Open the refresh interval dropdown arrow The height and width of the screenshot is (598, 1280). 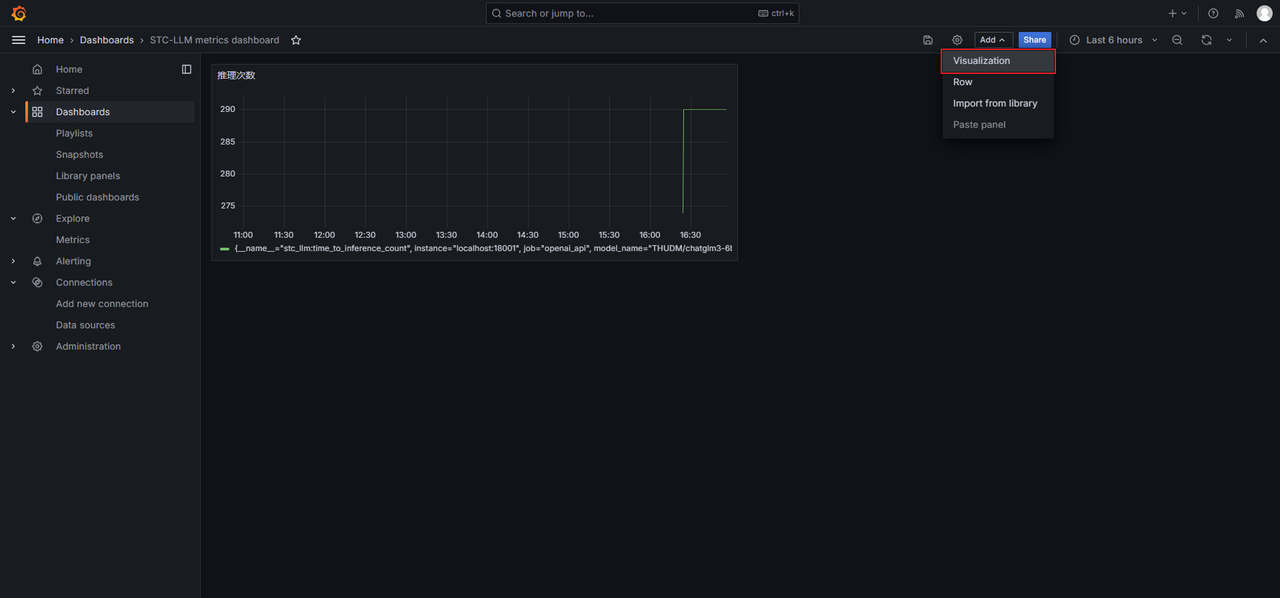(1229, 40)
